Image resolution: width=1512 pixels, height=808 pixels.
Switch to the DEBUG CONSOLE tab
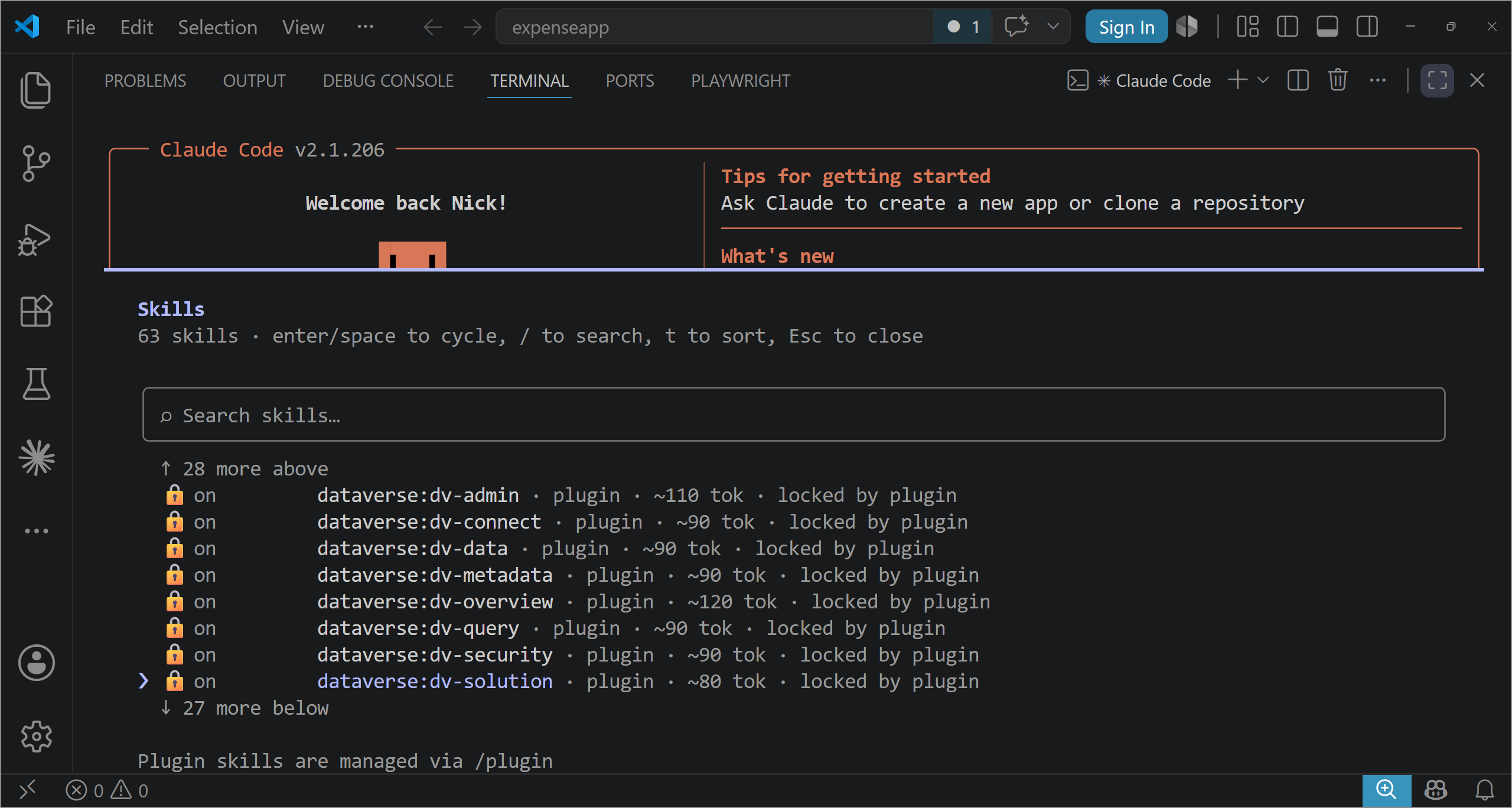coord(388,80)
